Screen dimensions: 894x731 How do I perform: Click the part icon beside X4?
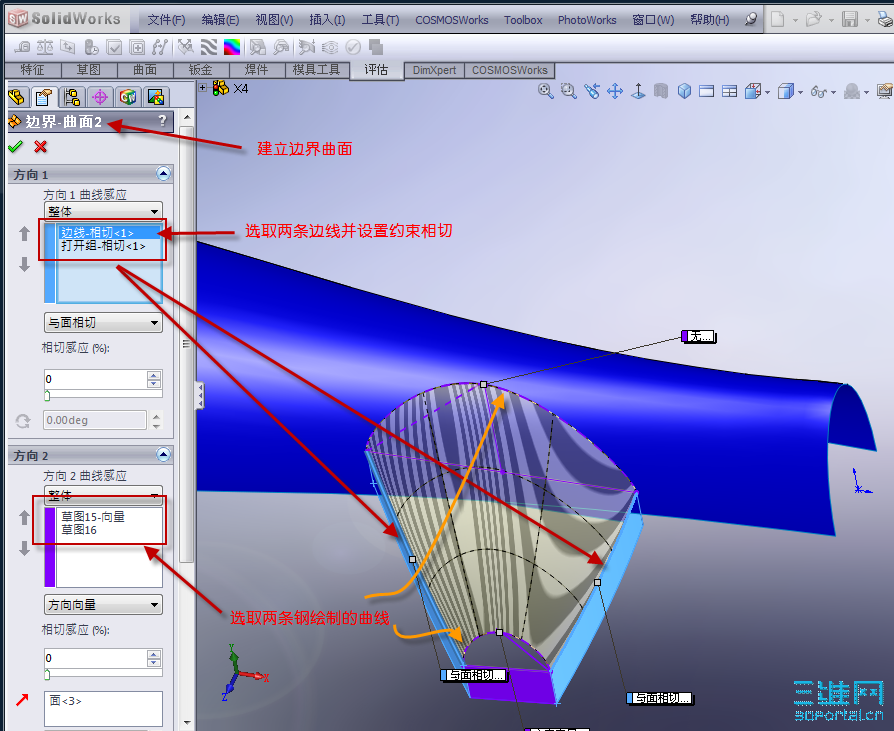(220, 88)
